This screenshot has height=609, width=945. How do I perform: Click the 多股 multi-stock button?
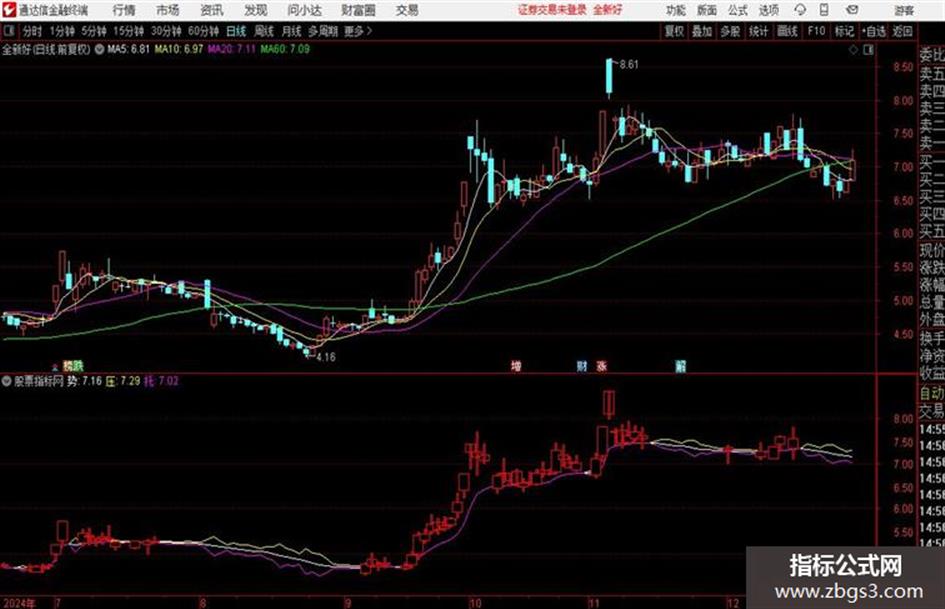pos(730,31)
